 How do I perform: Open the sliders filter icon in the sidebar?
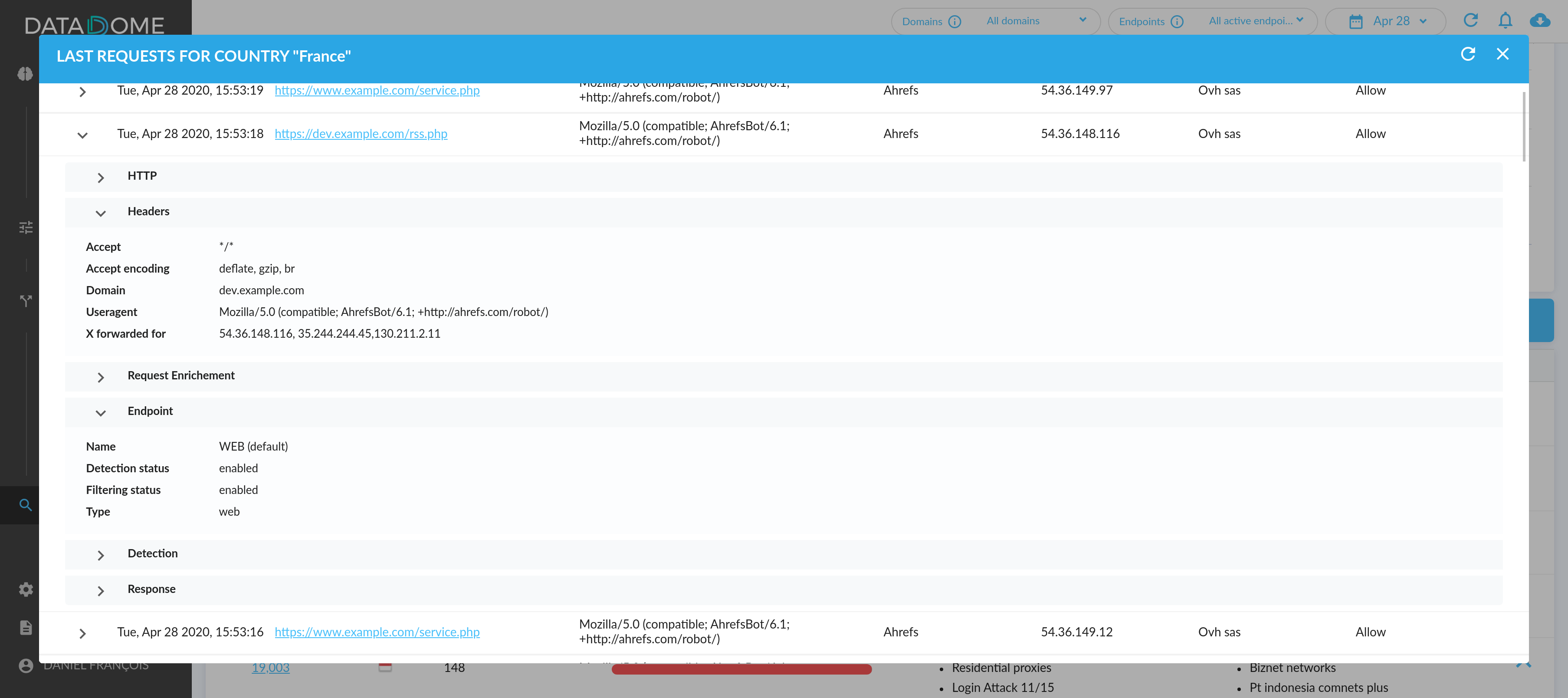coord(25,227)
